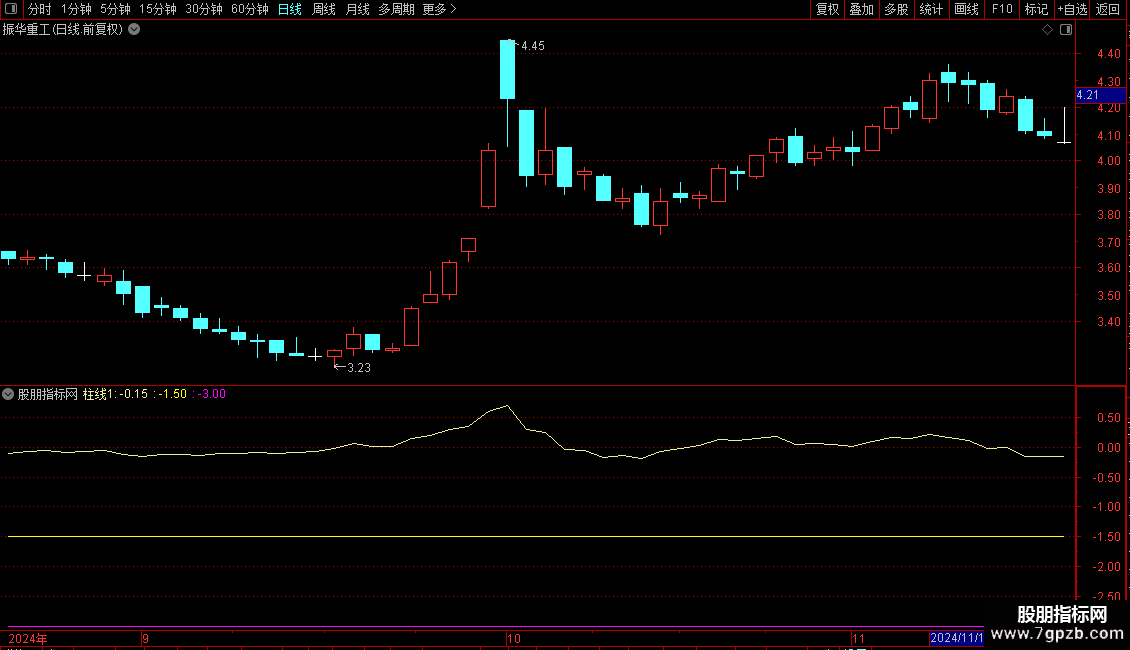
Task: Click the highlighted 4.21 current price tag
Action: (x=1100, y=95)
